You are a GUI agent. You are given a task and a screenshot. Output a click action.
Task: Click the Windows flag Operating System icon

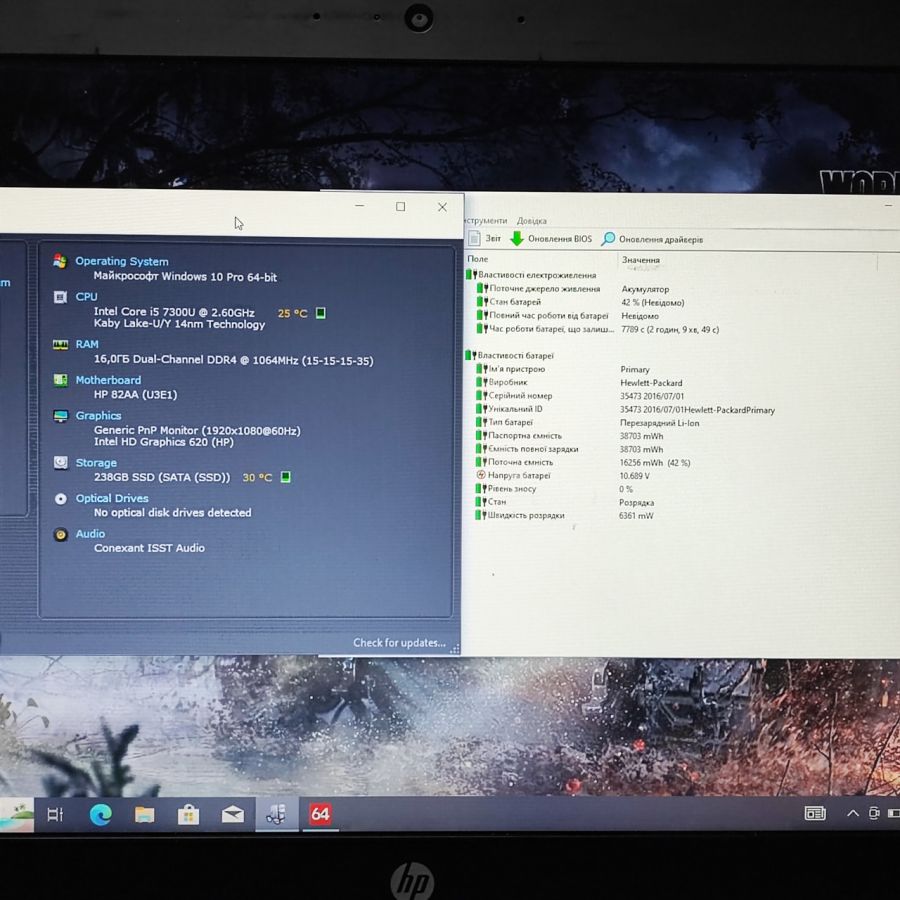[60, 261]
